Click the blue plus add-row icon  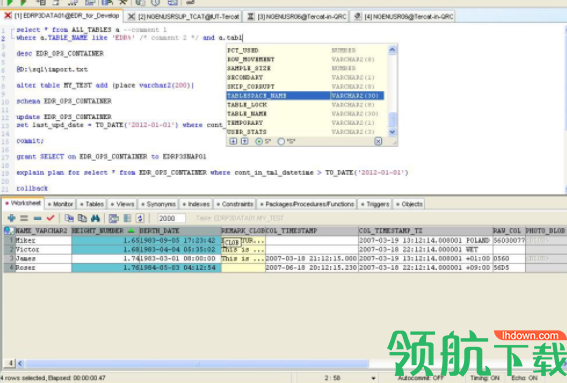(x=11, y=218)
